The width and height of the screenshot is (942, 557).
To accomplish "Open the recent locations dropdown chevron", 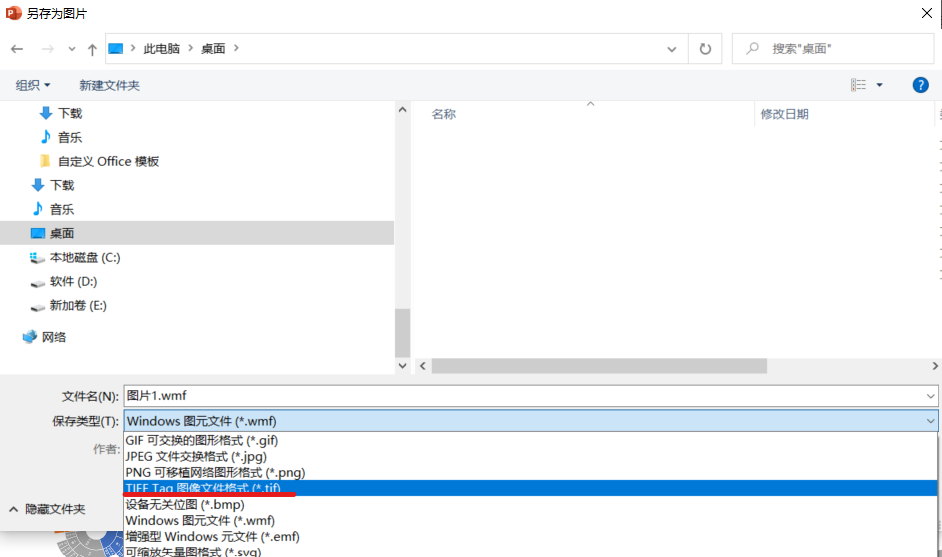I will [x=71, y=49].
